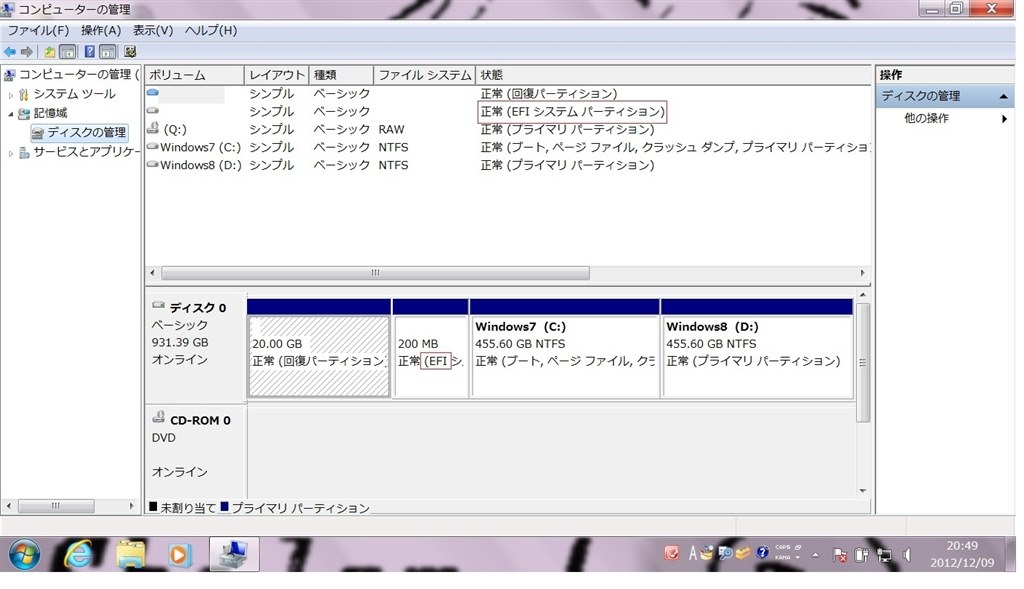This screenshot has width=1024, height=589.
Task: Toggle the action pane visibility toolbar icon
Action: pos(108,51)
